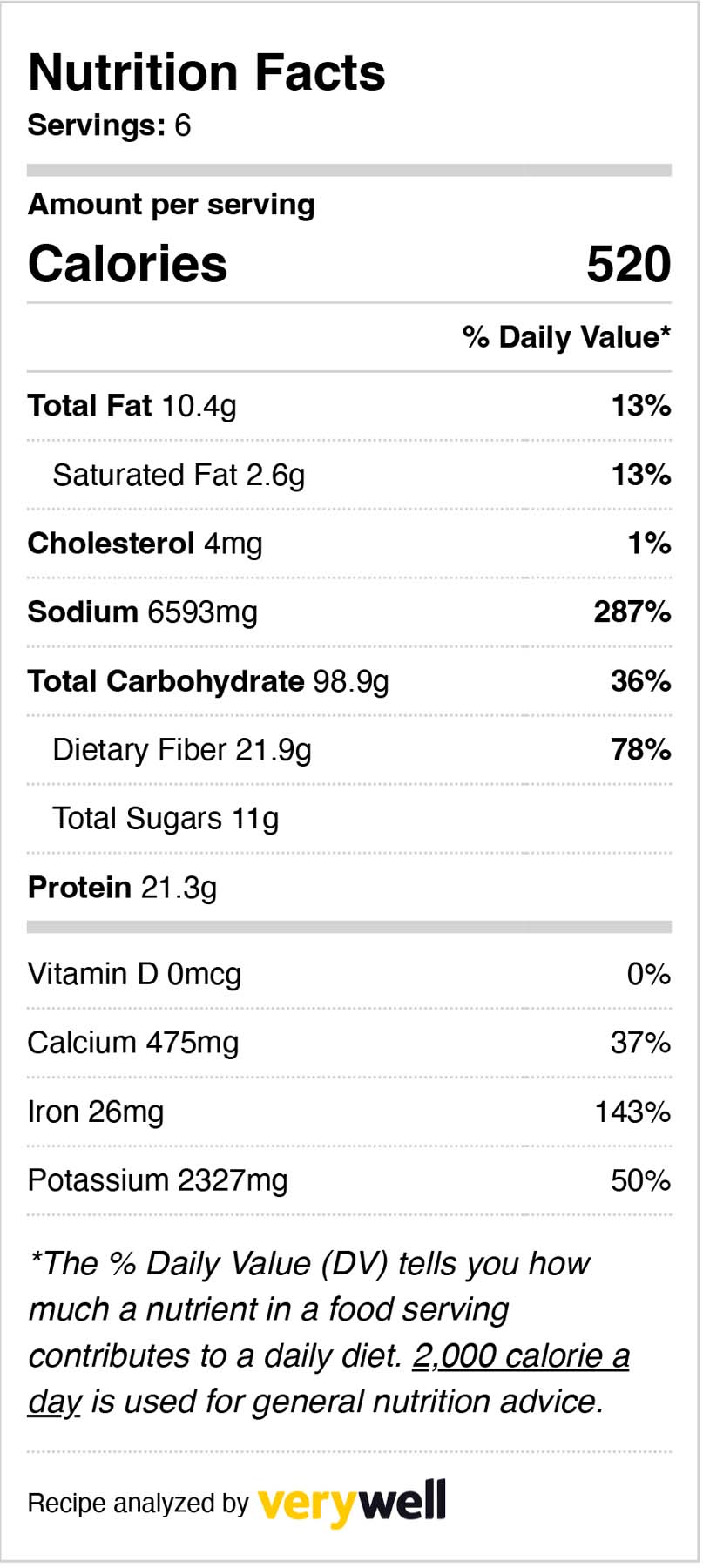Open the "2,000 calorie a day" link
703x1568 pixels.
point(520,1356)
